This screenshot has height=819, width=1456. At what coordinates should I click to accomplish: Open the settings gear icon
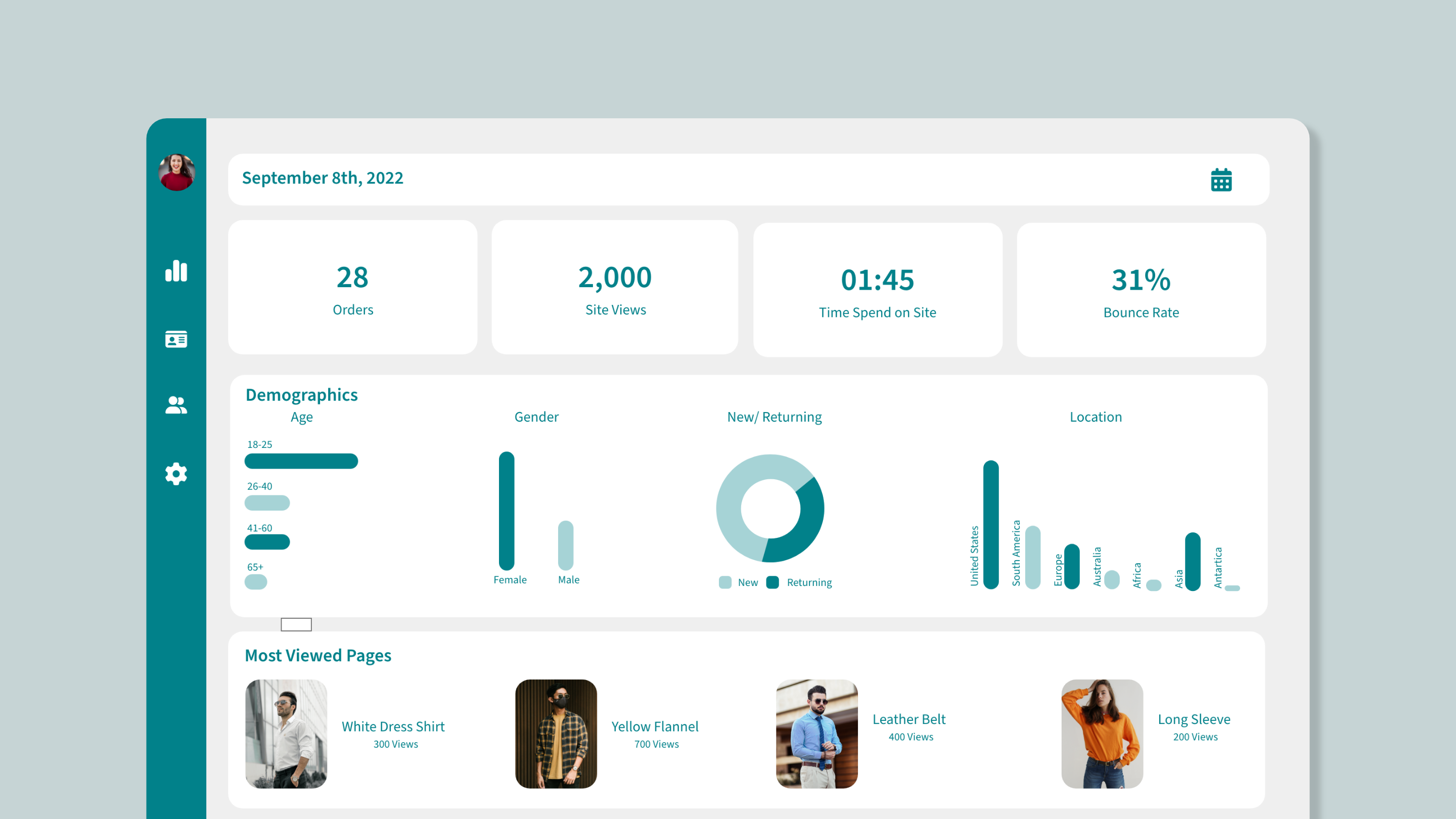pos(176,474)
